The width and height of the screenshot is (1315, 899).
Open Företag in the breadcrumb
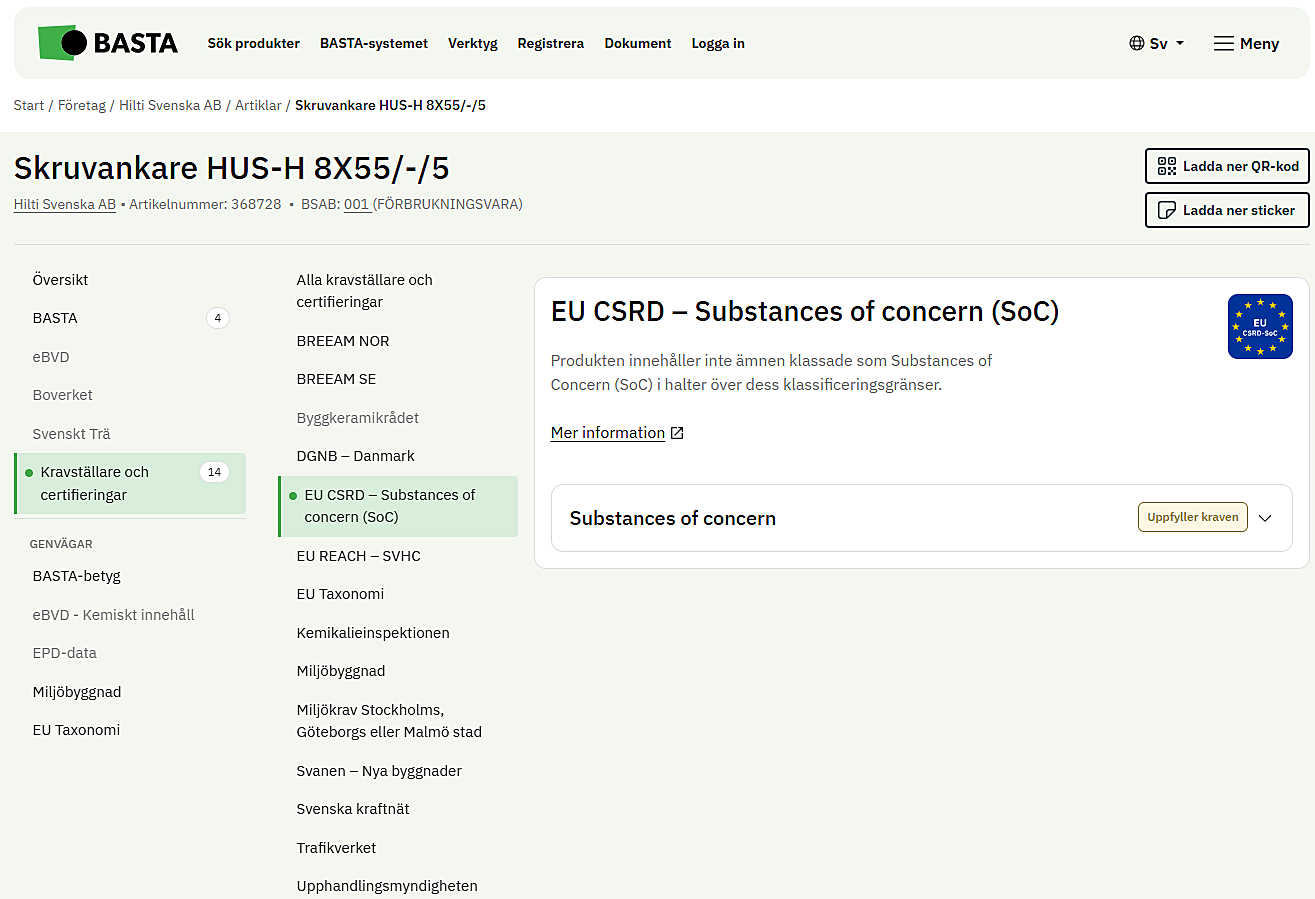[82, 105]
